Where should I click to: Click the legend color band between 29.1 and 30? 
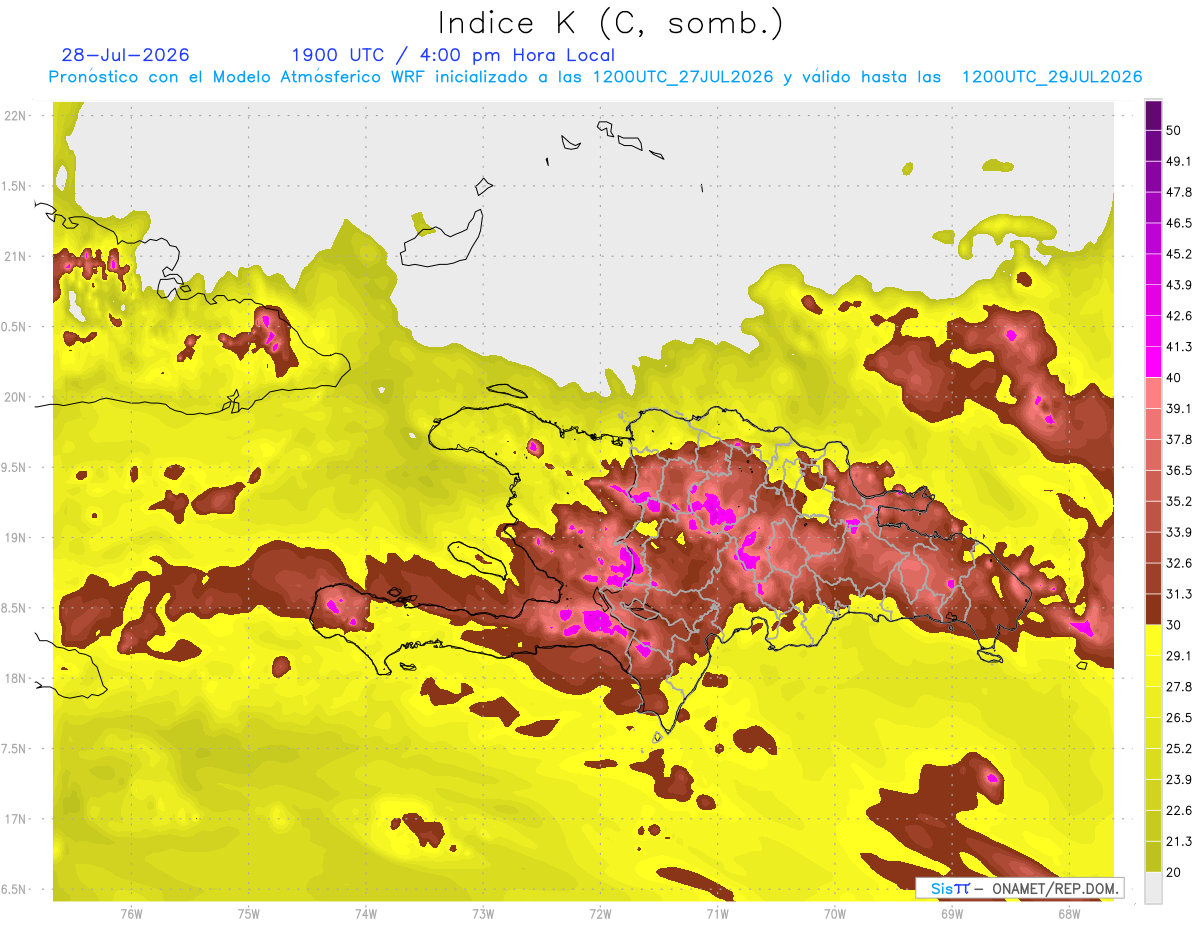(x=1154, y=640)
